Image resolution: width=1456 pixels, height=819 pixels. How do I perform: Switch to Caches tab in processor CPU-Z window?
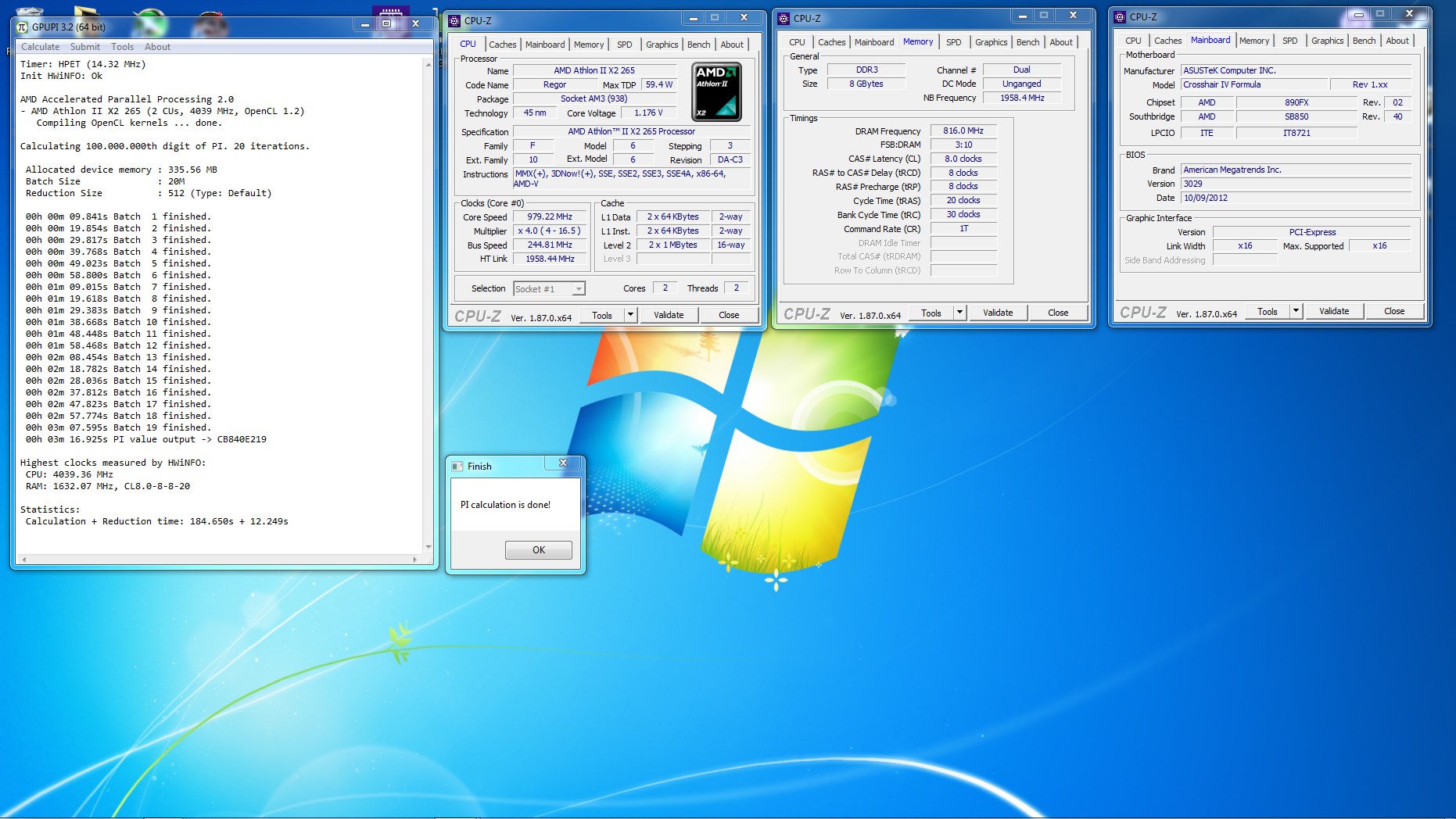pos(503,45)
